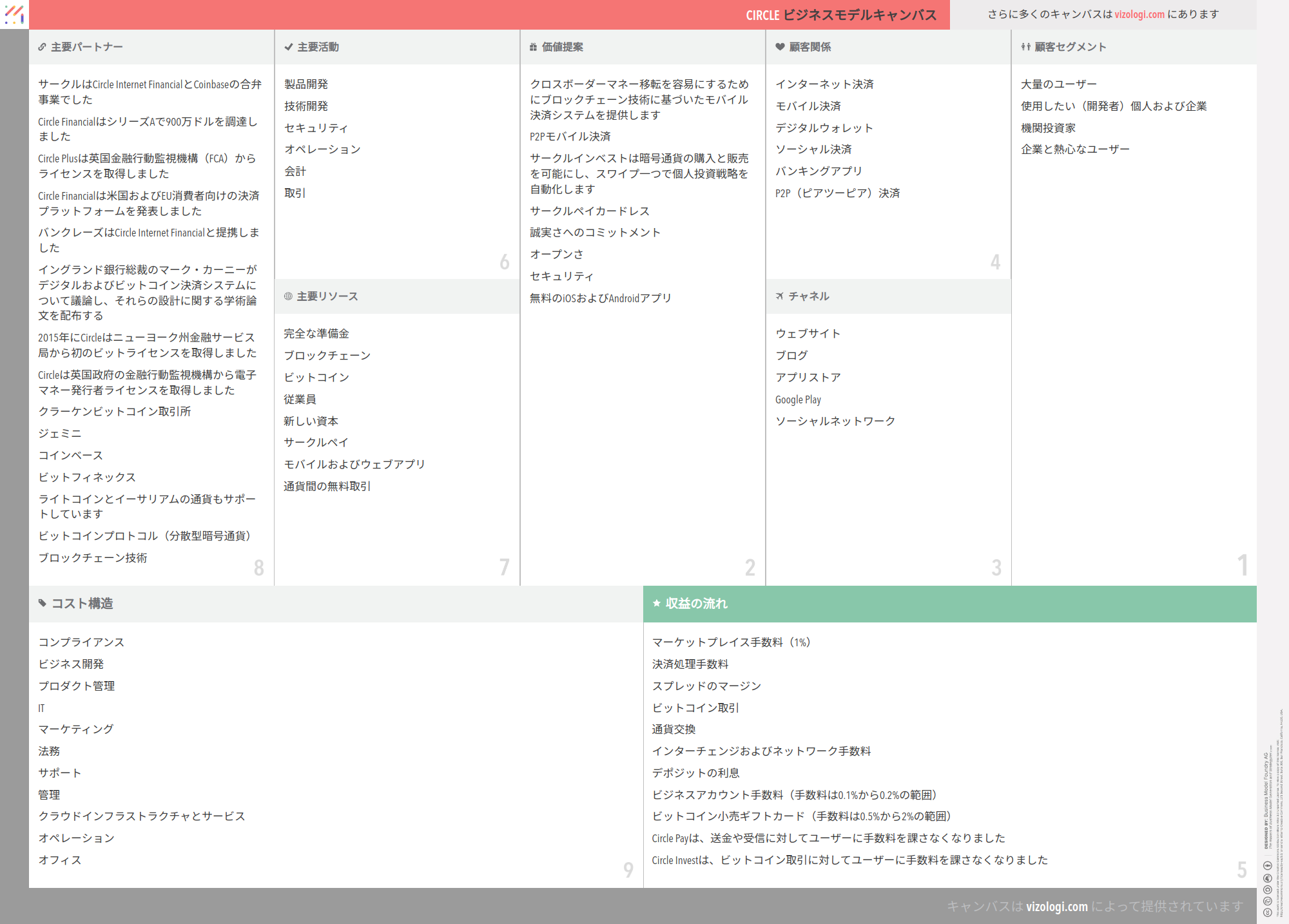1289x924 pixels.
Task: Click the Vizologi logo in top-left corner
Action: [14, 14]
